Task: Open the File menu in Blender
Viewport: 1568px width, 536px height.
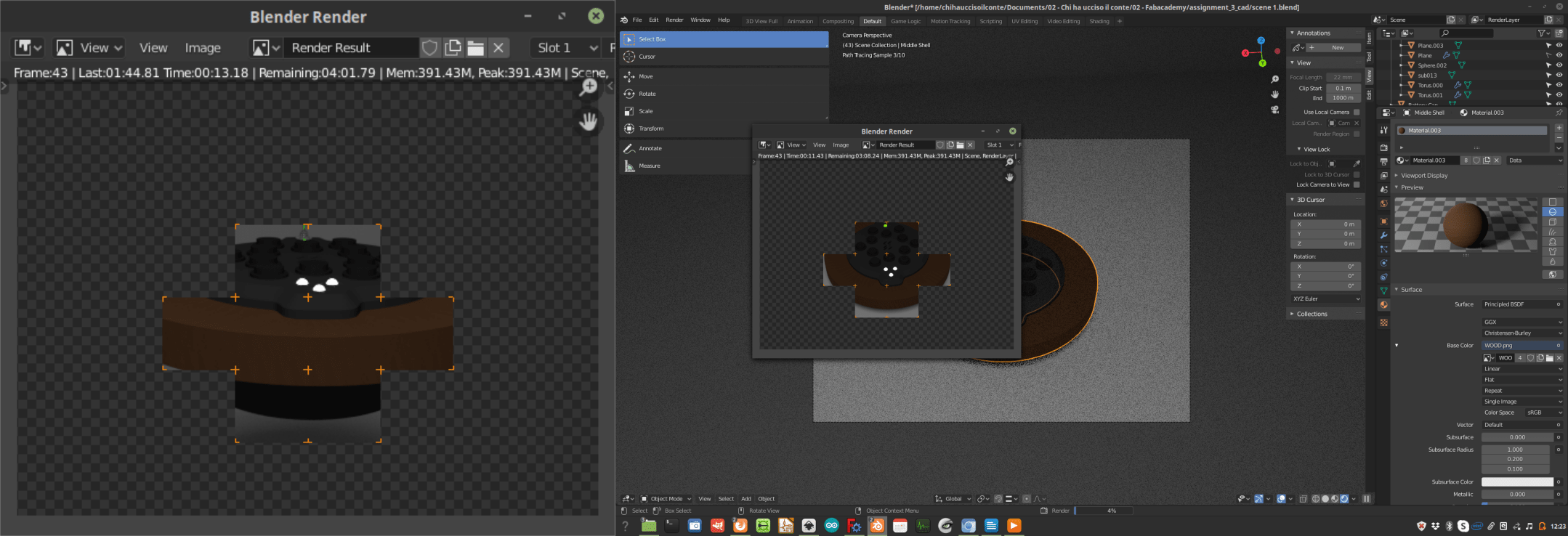Action: tap(637, 20)
